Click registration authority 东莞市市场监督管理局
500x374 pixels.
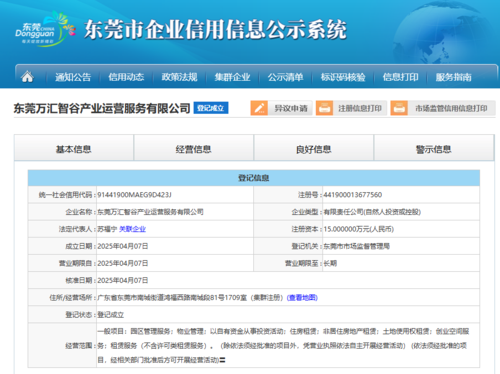click(357, 246)
